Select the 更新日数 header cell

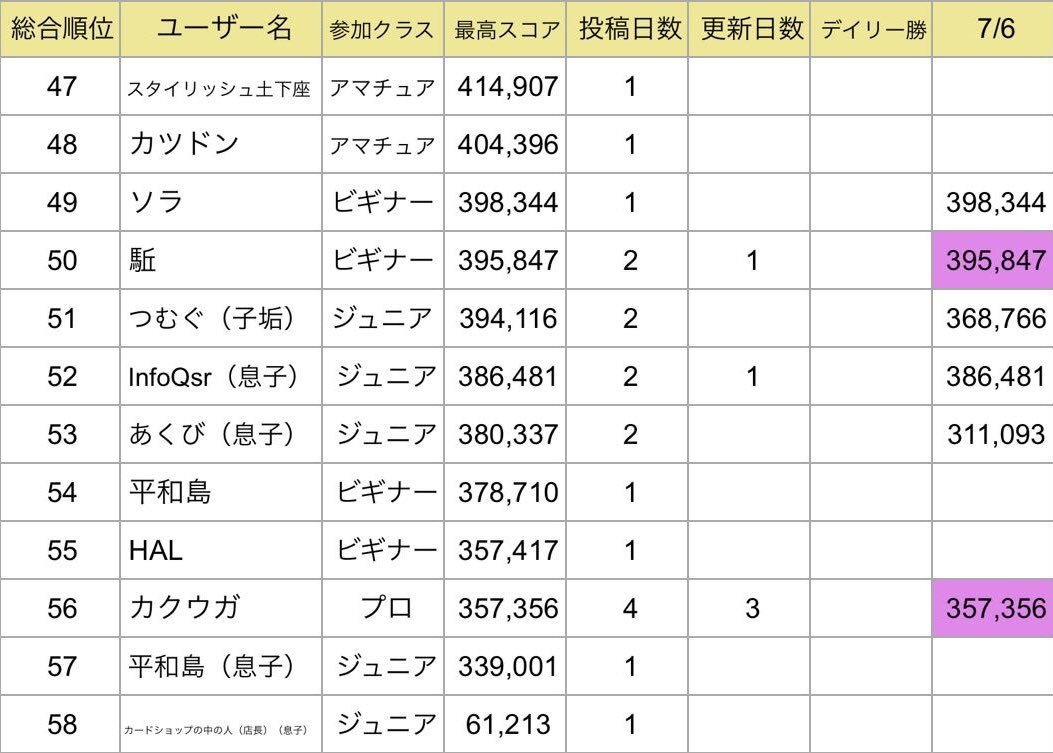tap(749, 29)
